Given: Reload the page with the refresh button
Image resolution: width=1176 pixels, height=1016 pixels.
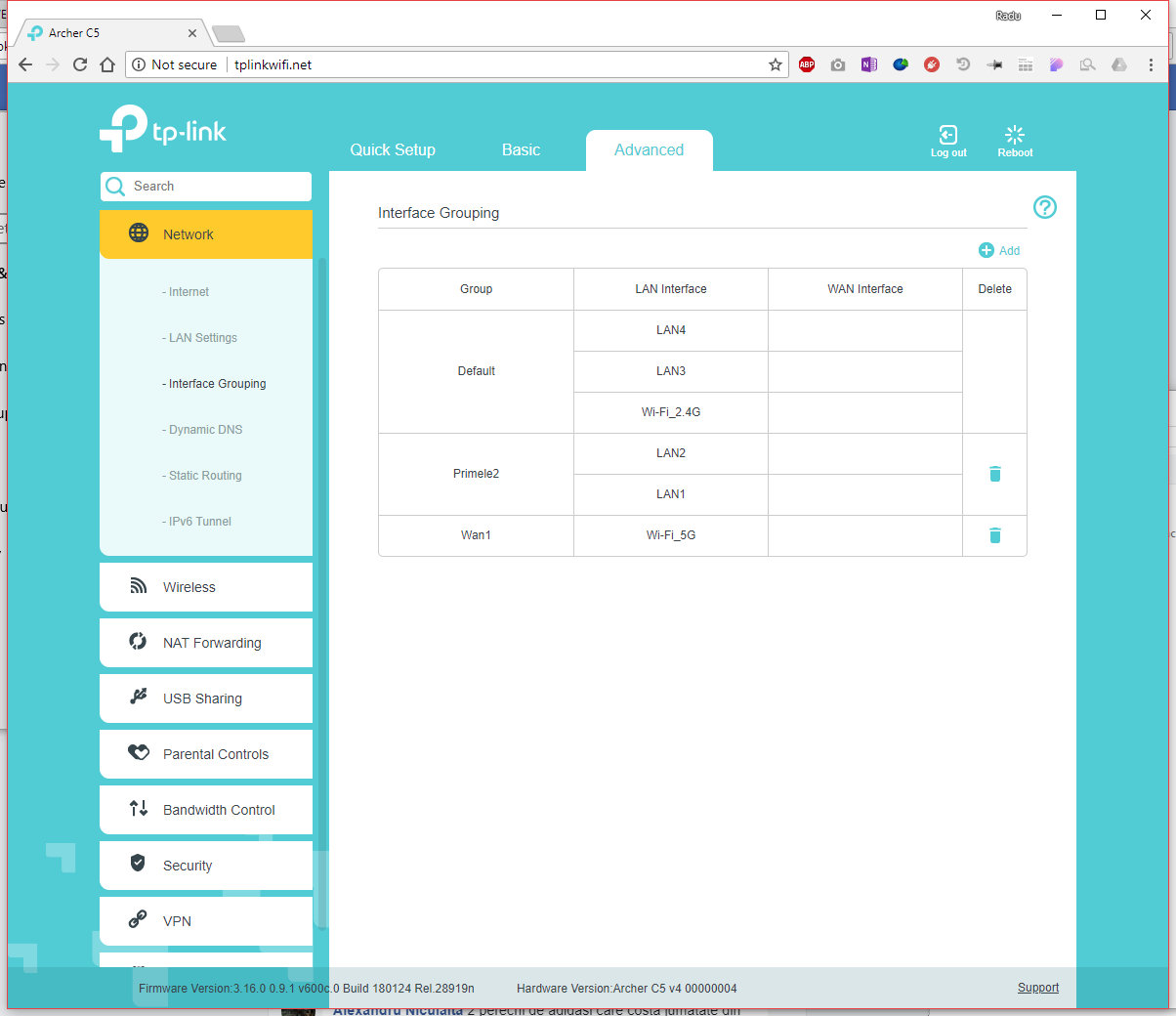Looking at the screenshot, I should (x=80, y=64).
